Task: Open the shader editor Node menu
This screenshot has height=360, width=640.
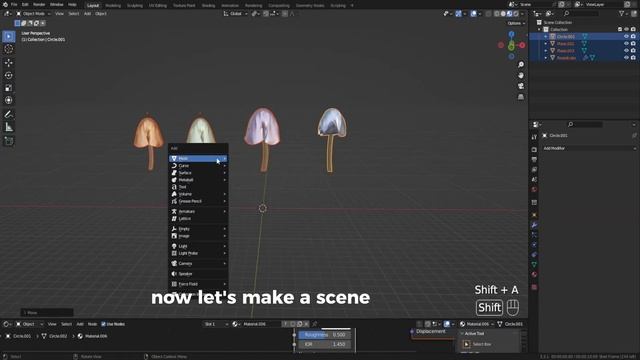Action: pos(92,324)
